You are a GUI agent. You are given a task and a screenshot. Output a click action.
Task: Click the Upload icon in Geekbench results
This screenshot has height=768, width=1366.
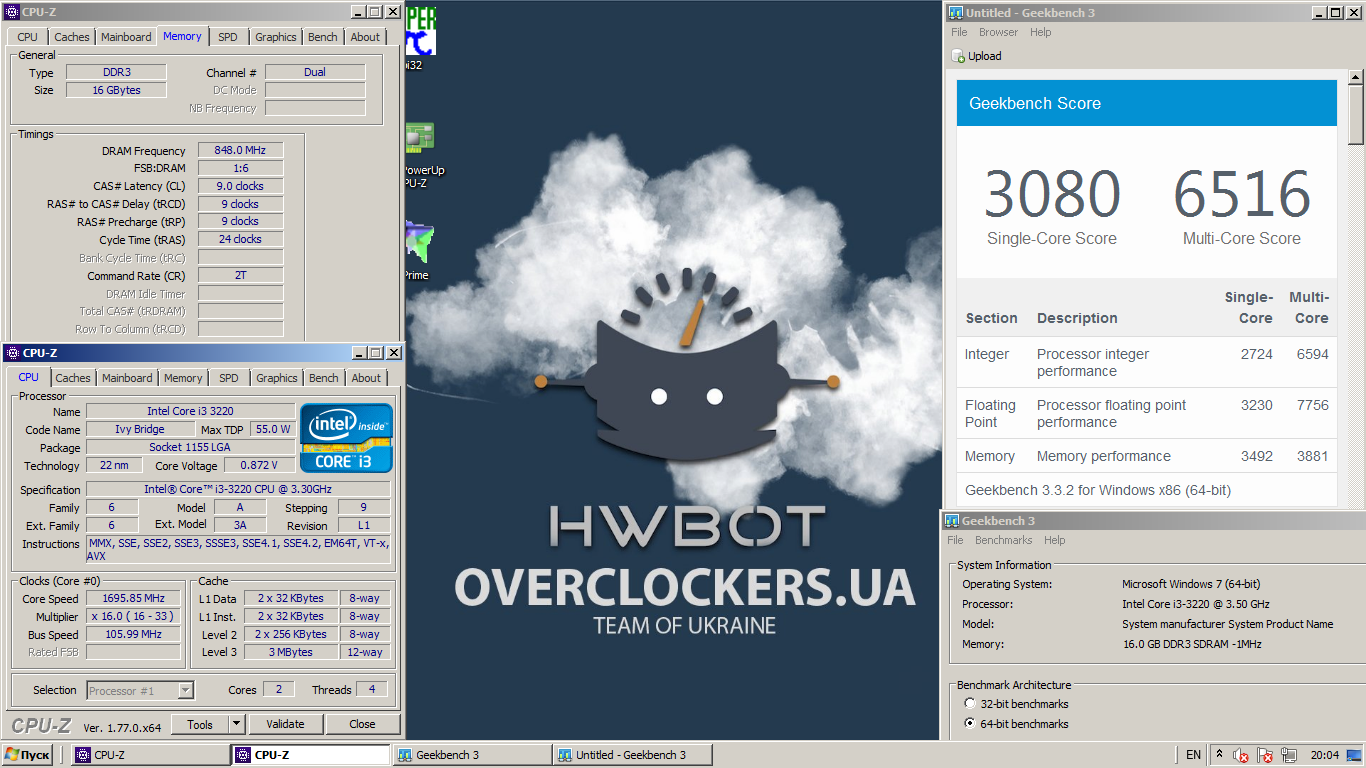[959, 57]
